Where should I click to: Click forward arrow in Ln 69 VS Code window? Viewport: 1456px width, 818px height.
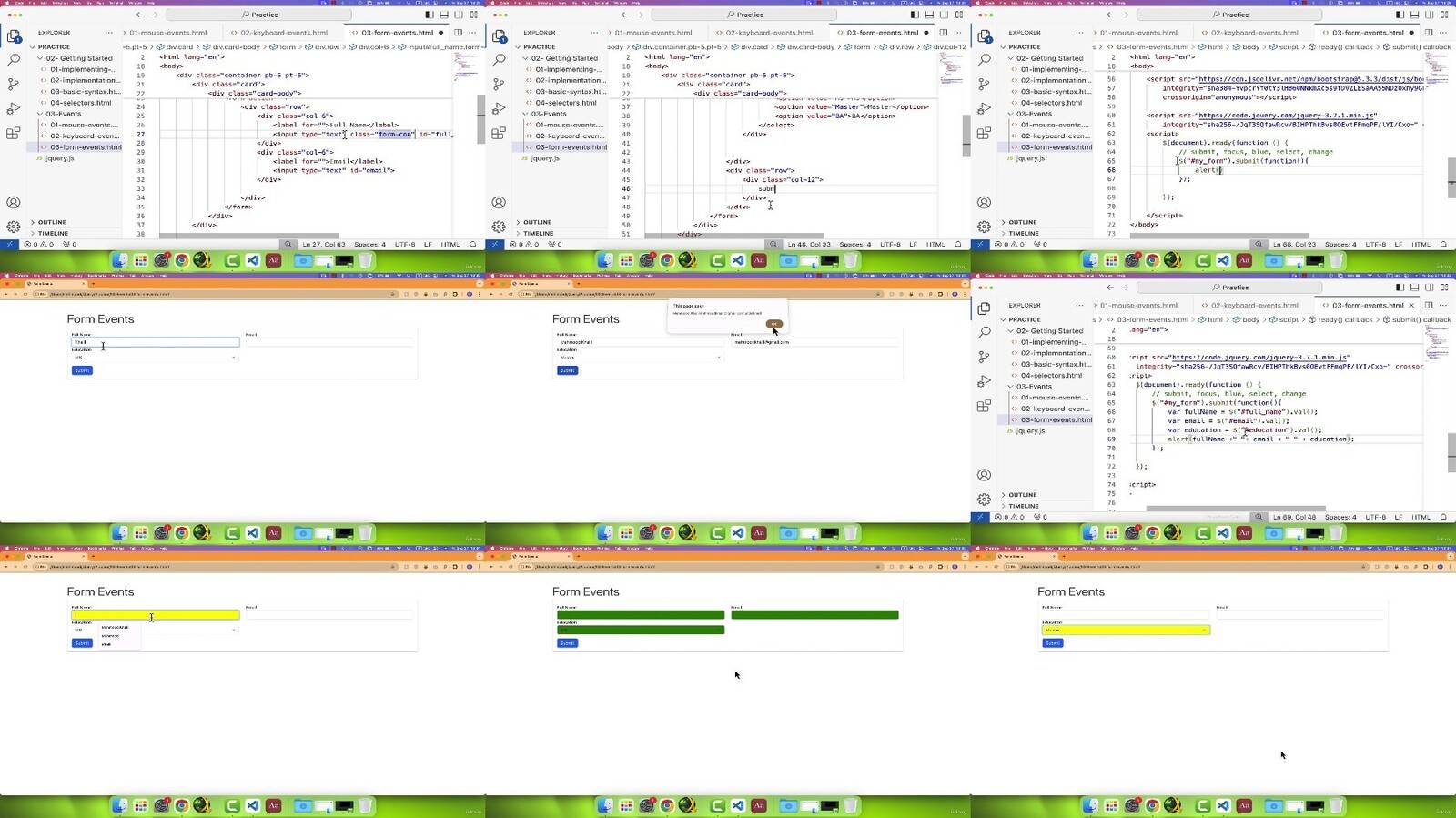(x=1125, y=288)
